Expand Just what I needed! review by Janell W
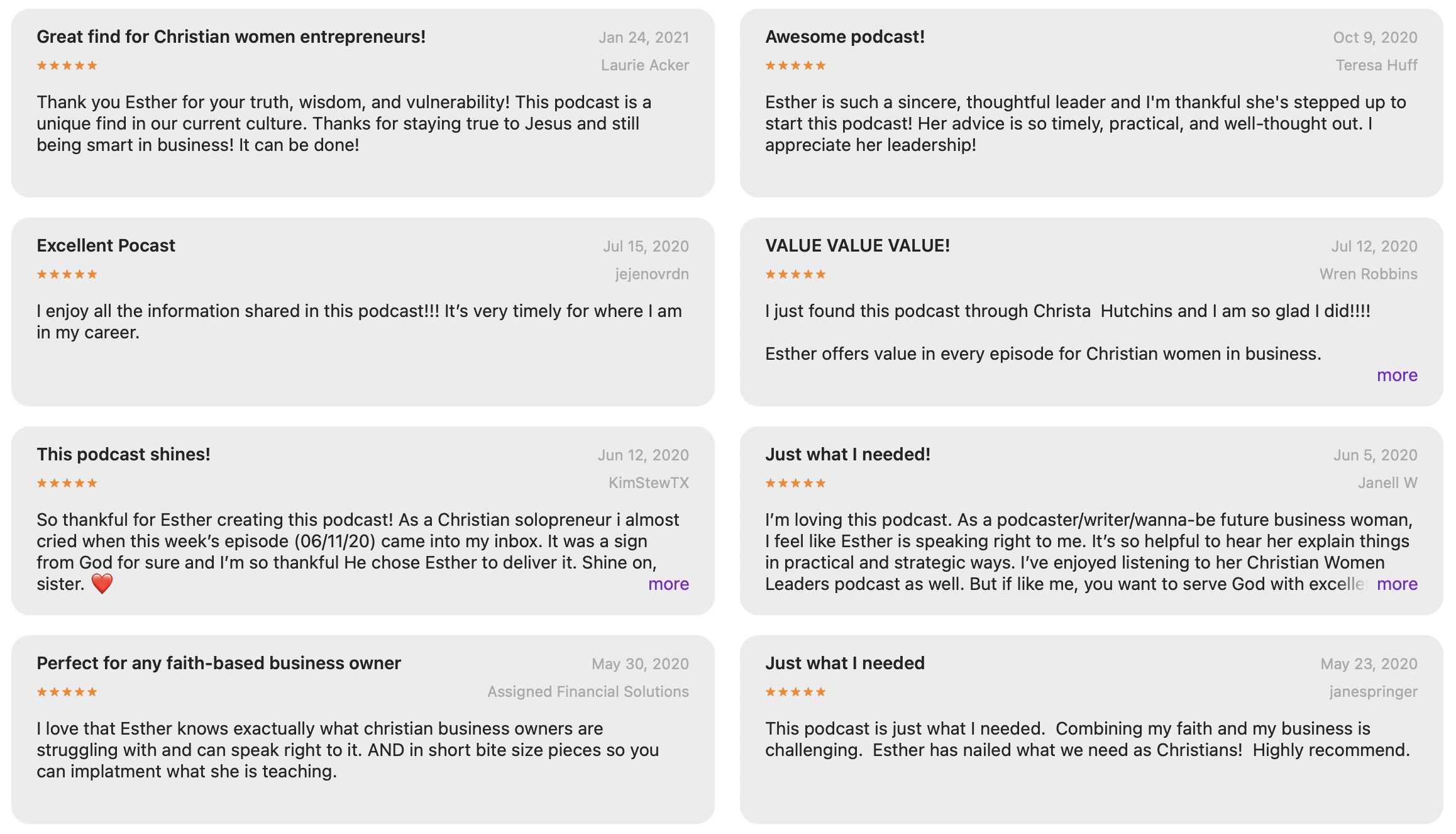1456x834 pixels. click(x=1396, y=584)
